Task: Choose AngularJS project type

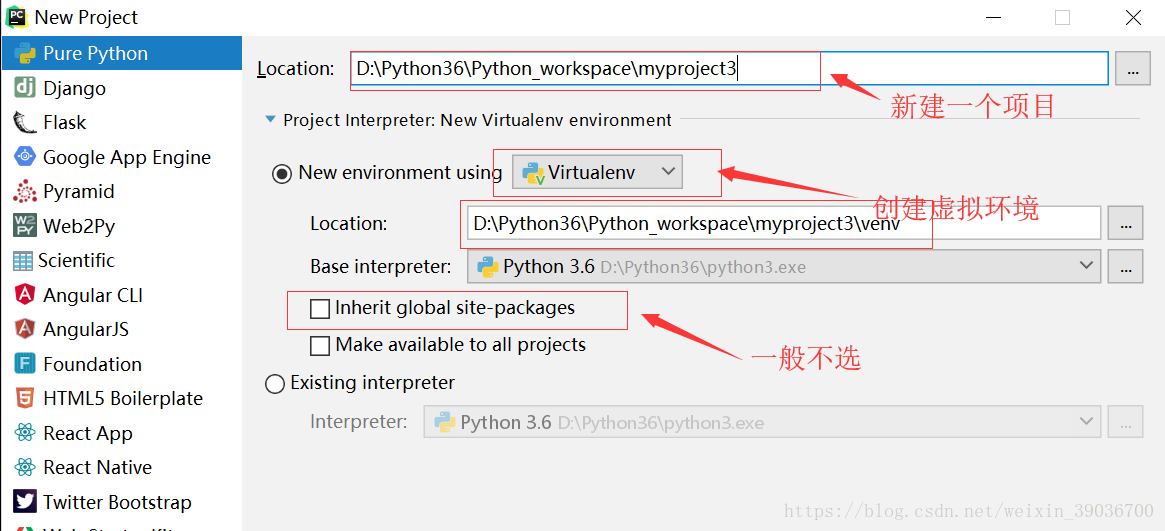Action: (121, 329)
